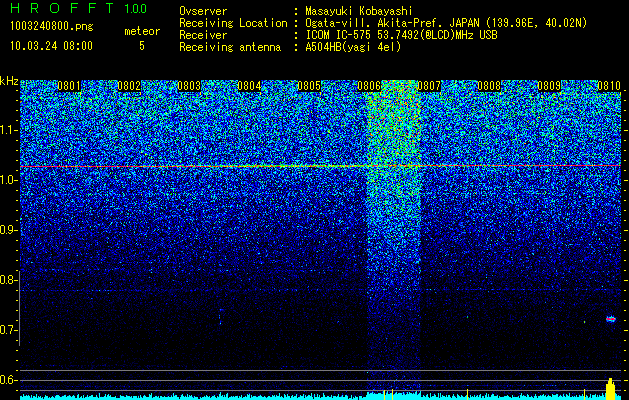The width and height of the screenshot is (629, 400).
Task: Click the 0810 time marker
Action: coord(609,86)
